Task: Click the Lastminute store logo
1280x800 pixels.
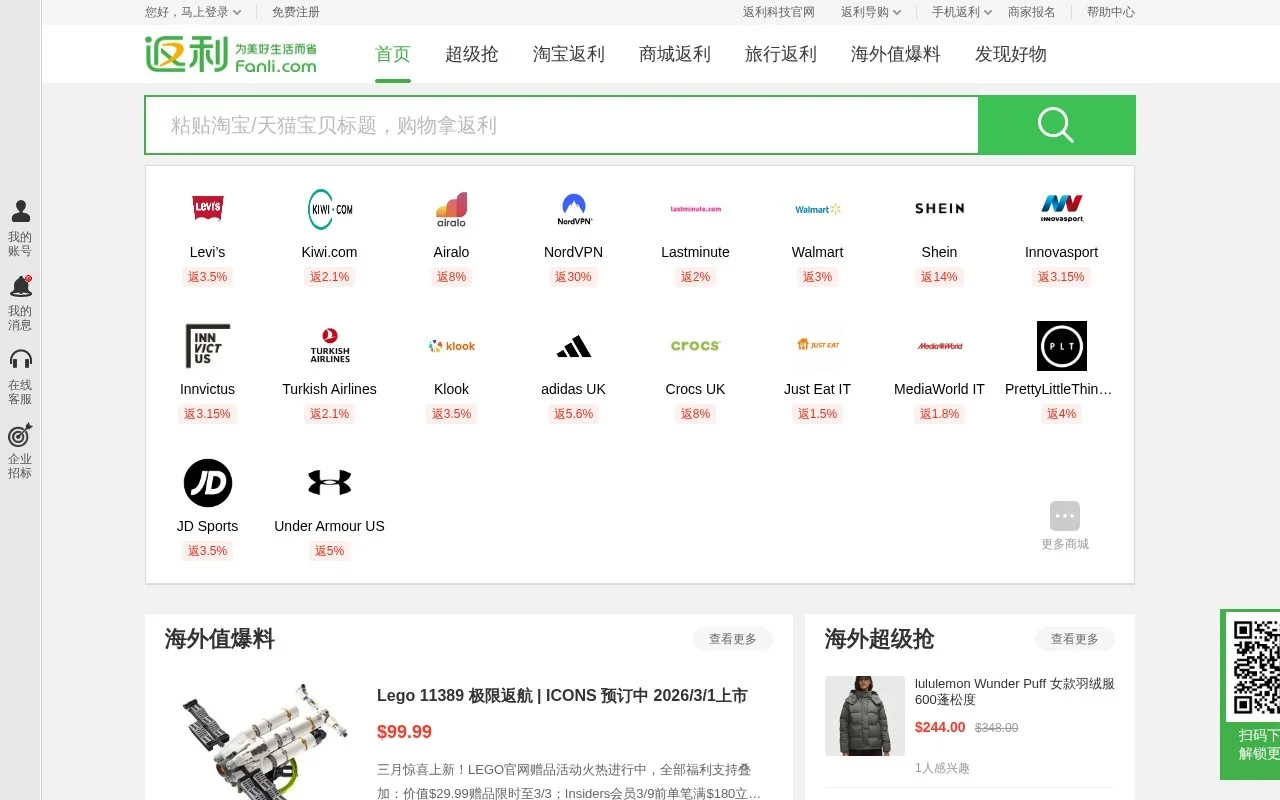Action: (695, 209)
